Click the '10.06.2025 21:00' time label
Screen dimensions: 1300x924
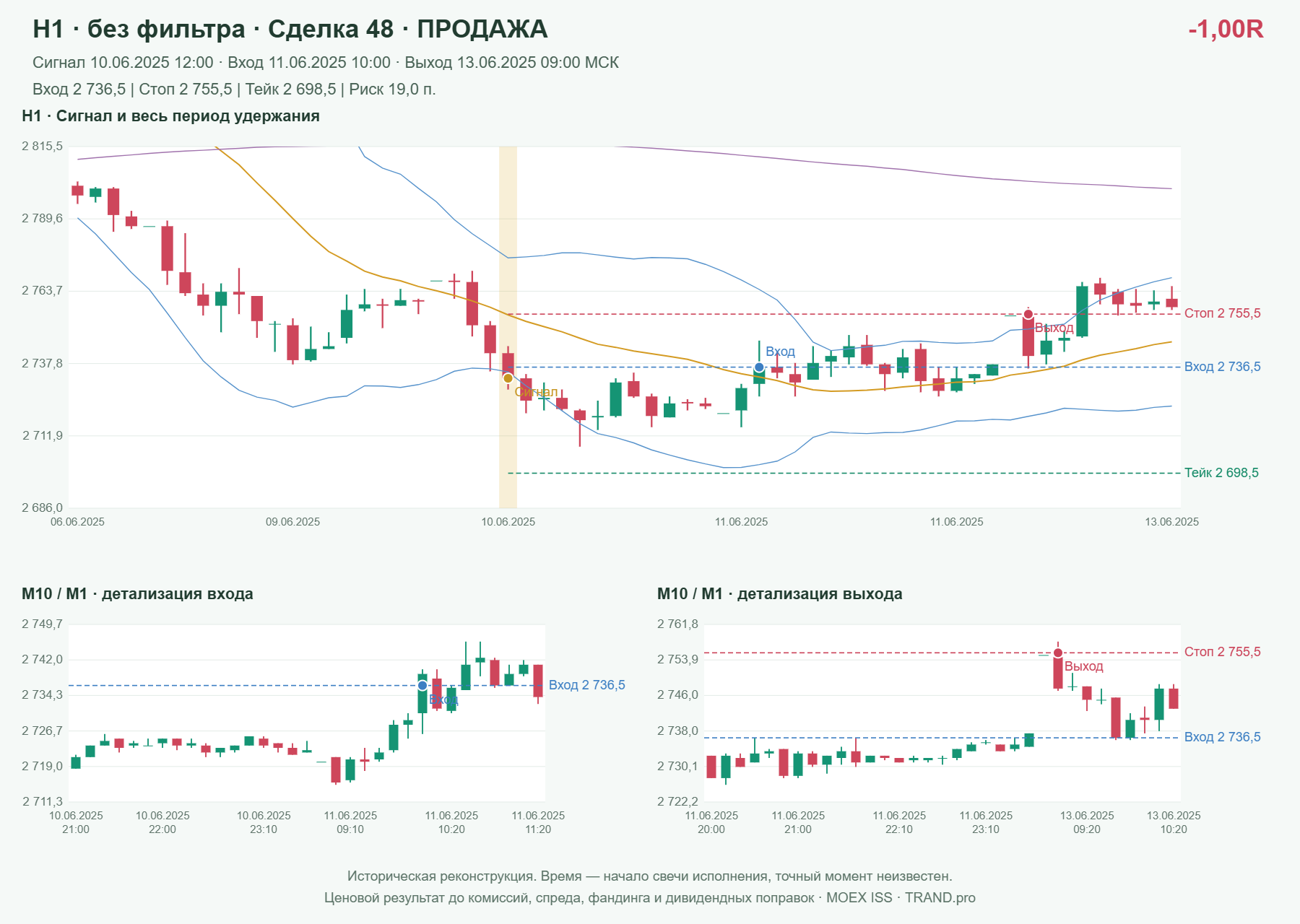76,822
